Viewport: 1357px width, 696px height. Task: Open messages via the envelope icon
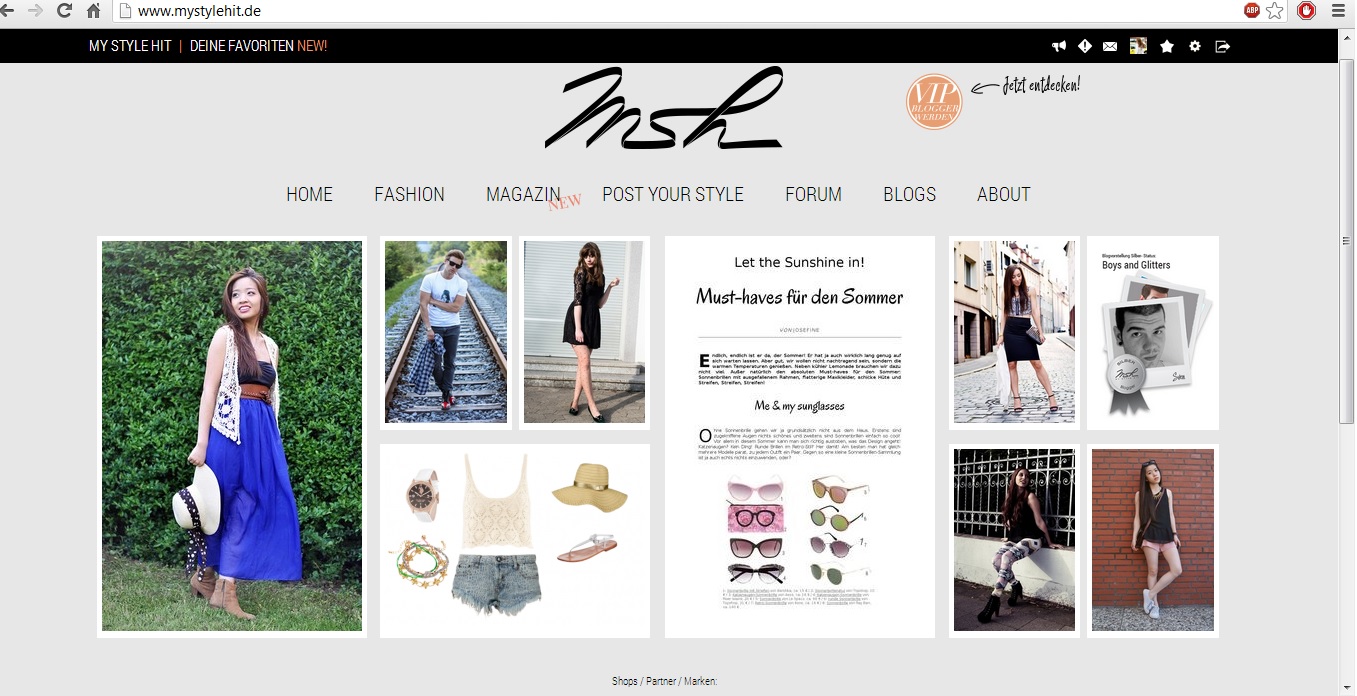[1110, 46]
